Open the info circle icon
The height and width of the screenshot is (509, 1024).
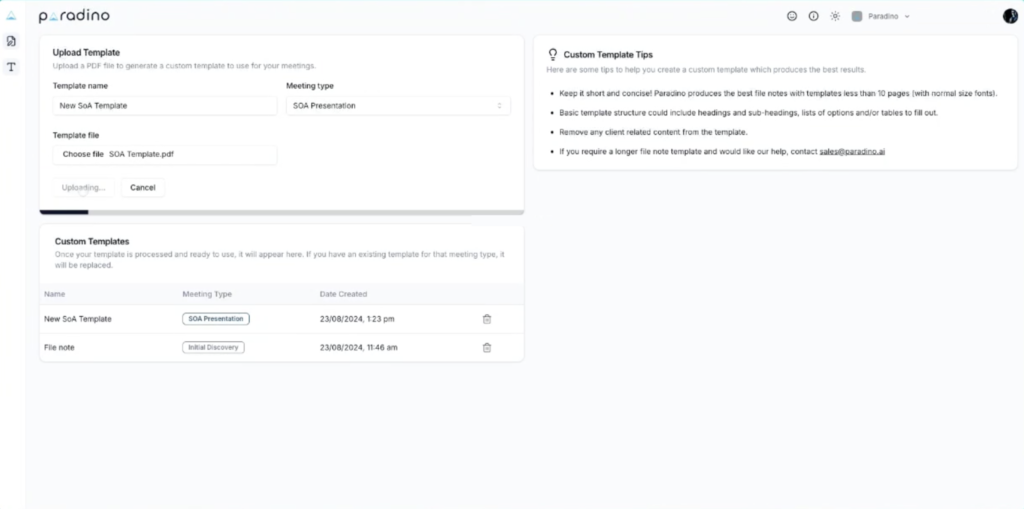point(813,16)
